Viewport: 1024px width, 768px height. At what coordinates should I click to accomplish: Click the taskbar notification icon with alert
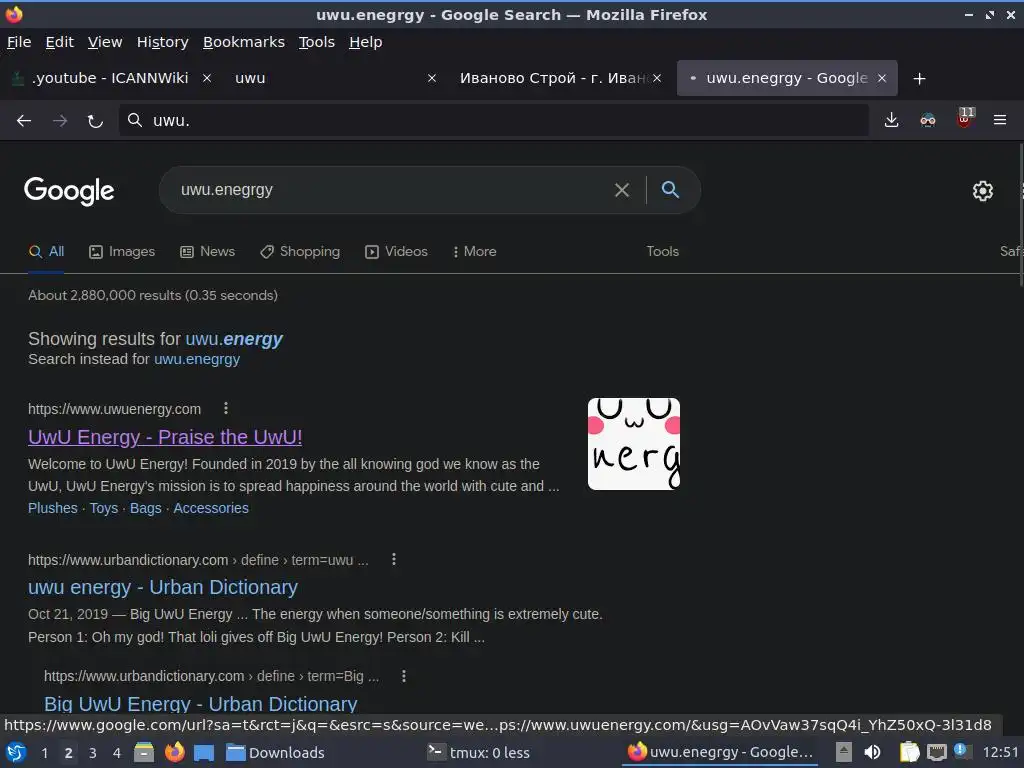pyautogui.click(x=961, y=751)
